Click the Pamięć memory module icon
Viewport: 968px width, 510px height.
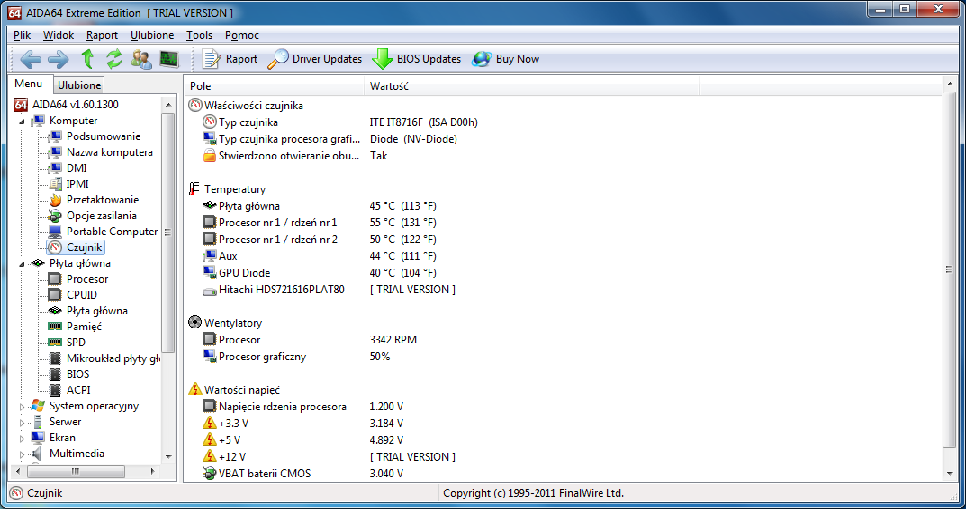(x=56, y=327)
